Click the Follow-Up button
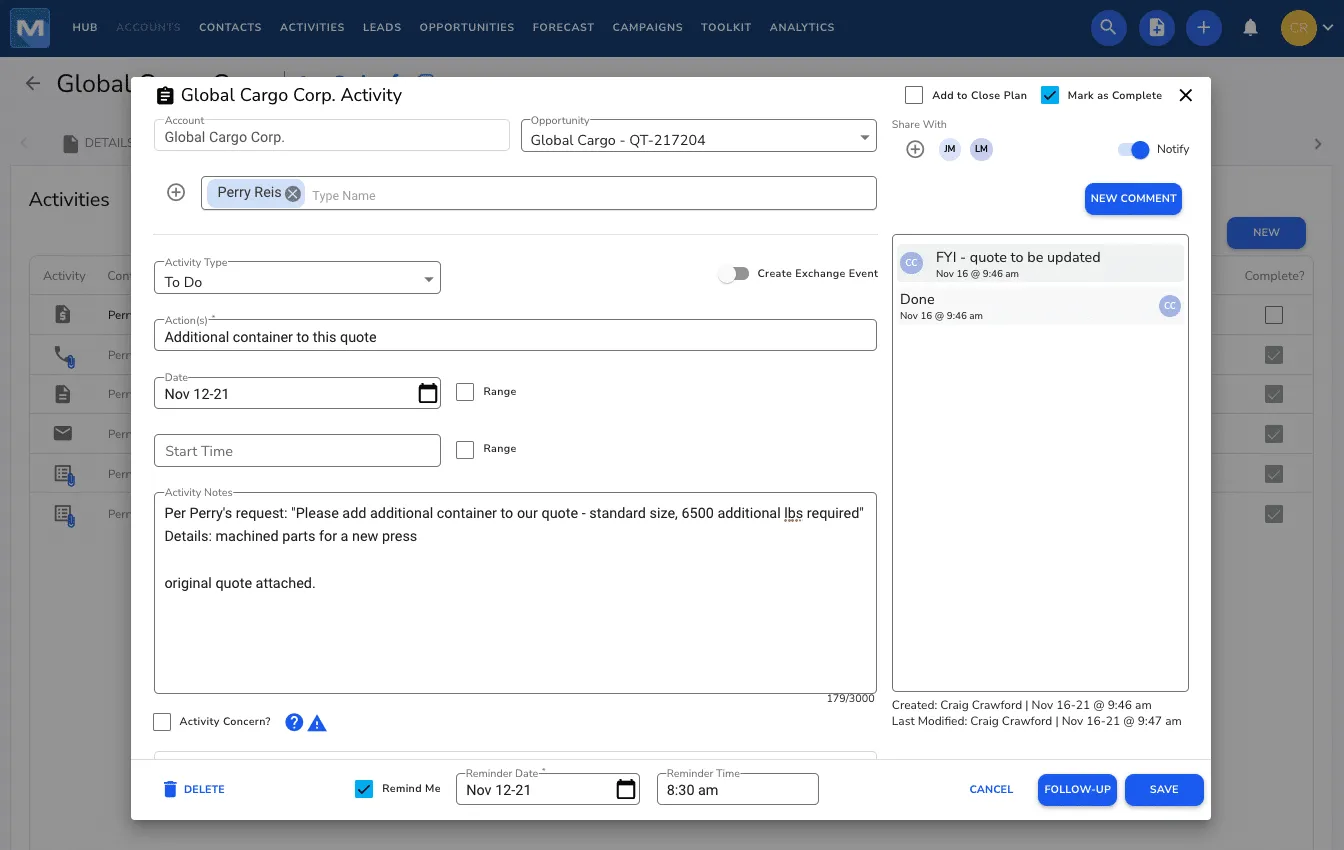 click(1077, 790)
